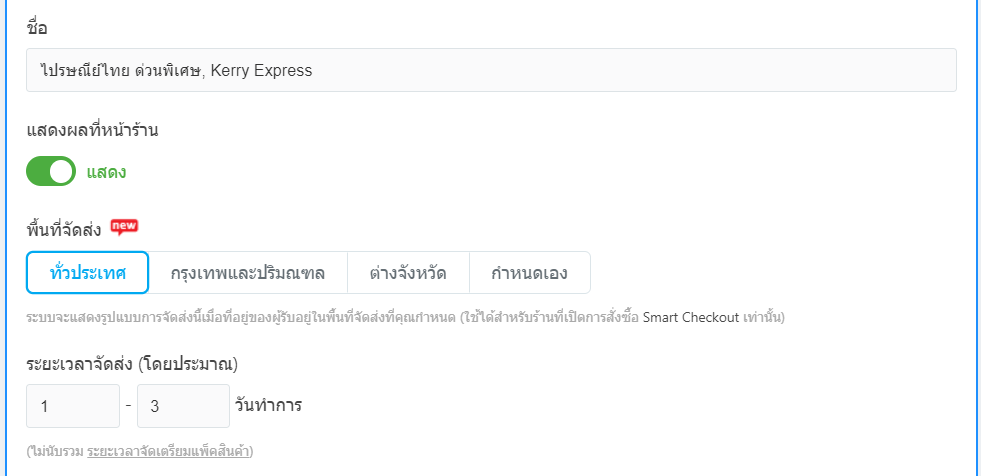The height and width of the screenshot is (476, 981).
Task: Select "กำหนดเอง" custom area option
Action: pos(530,272)
